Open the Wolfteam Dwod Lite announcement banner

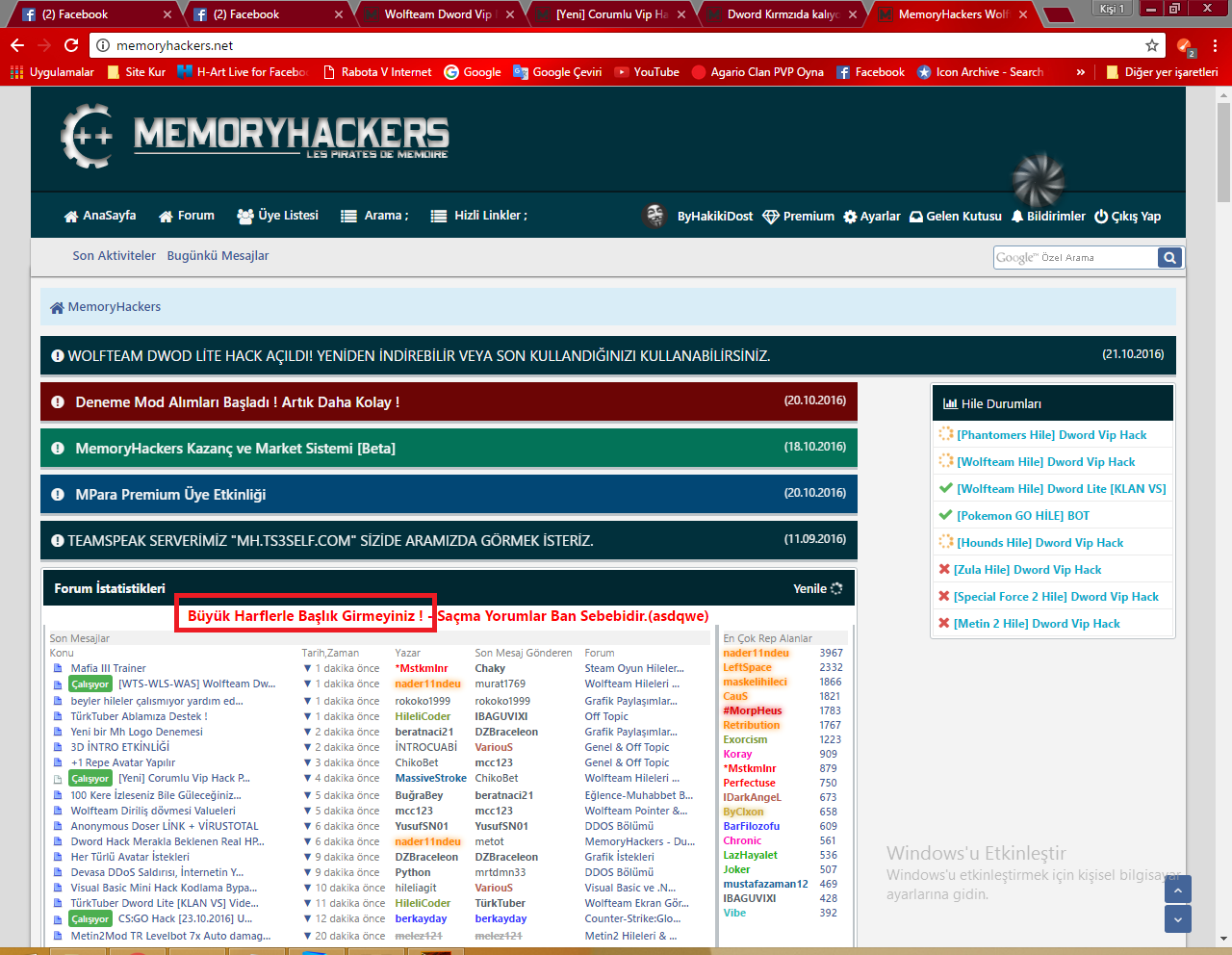pos(608,356)
